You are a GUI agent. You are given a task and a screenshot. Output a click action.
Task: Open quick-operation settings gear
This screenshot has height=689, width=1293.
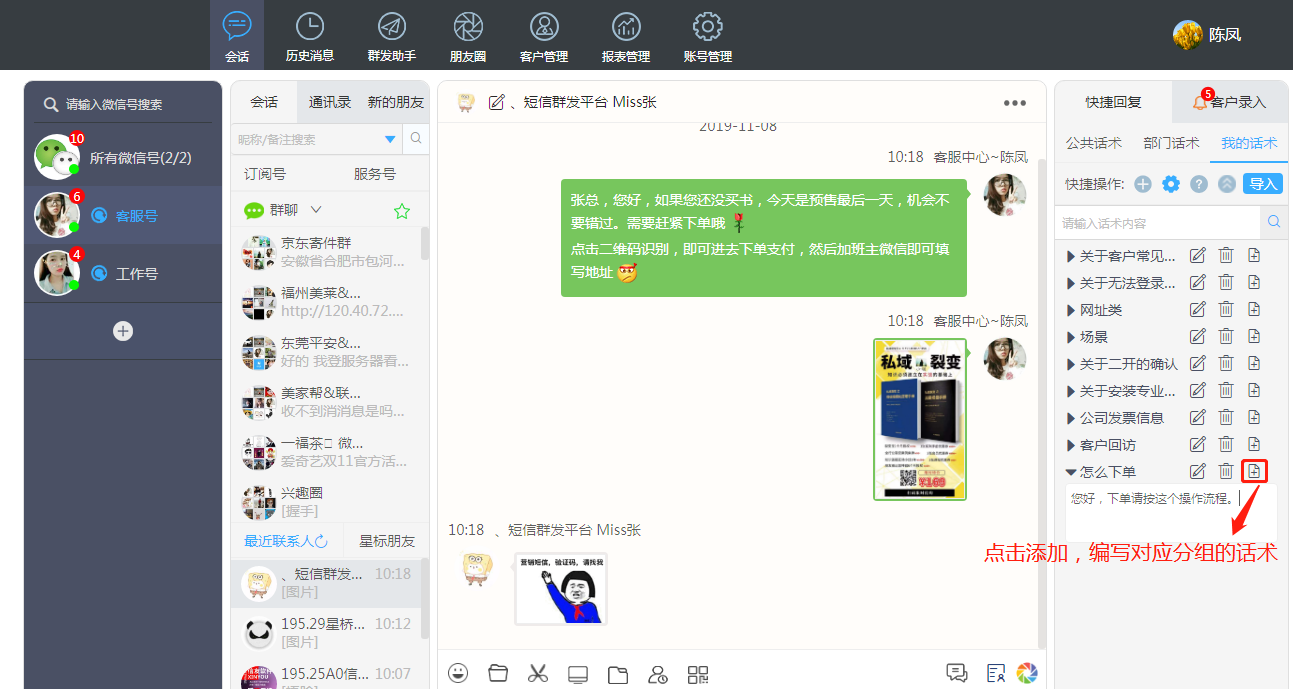1171,184
